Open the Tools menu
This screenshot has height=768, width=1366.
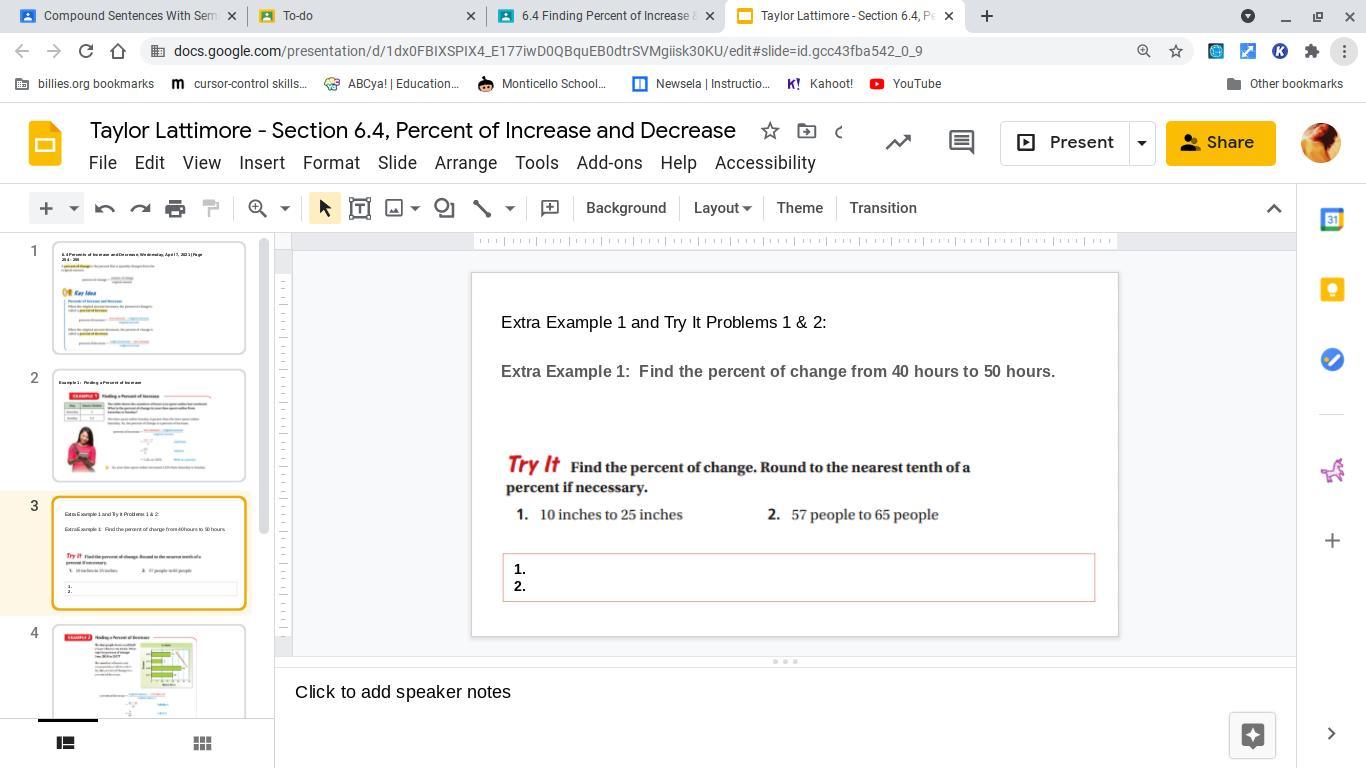(x=537, y=163)
